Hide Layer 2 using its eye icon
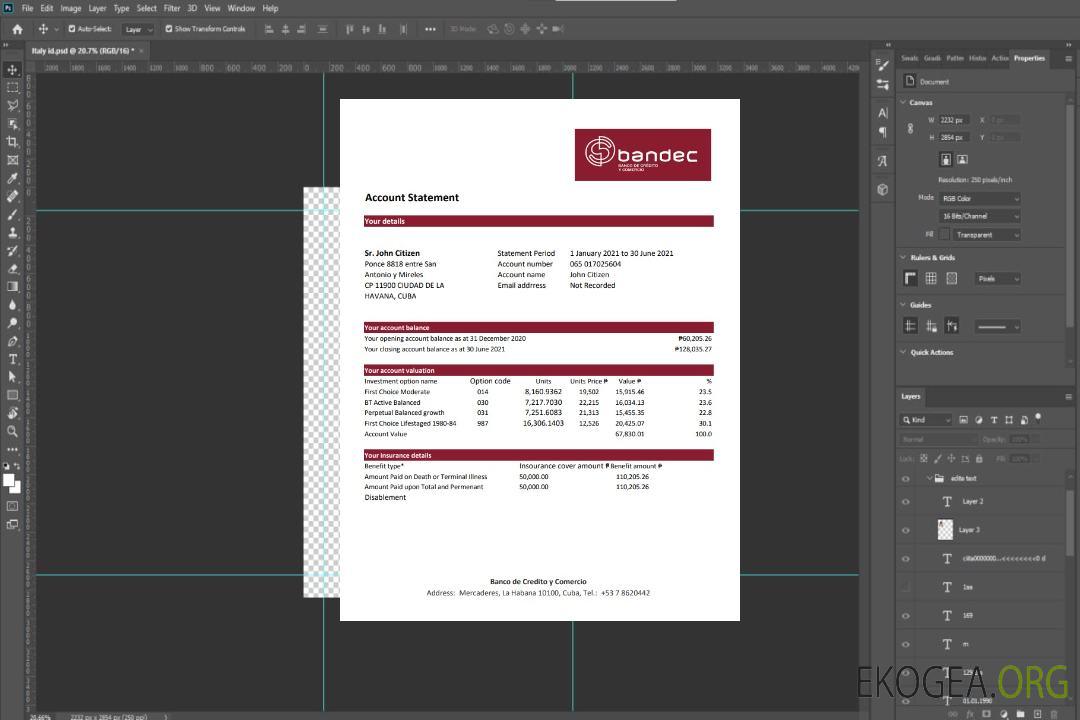 point(906,502)
